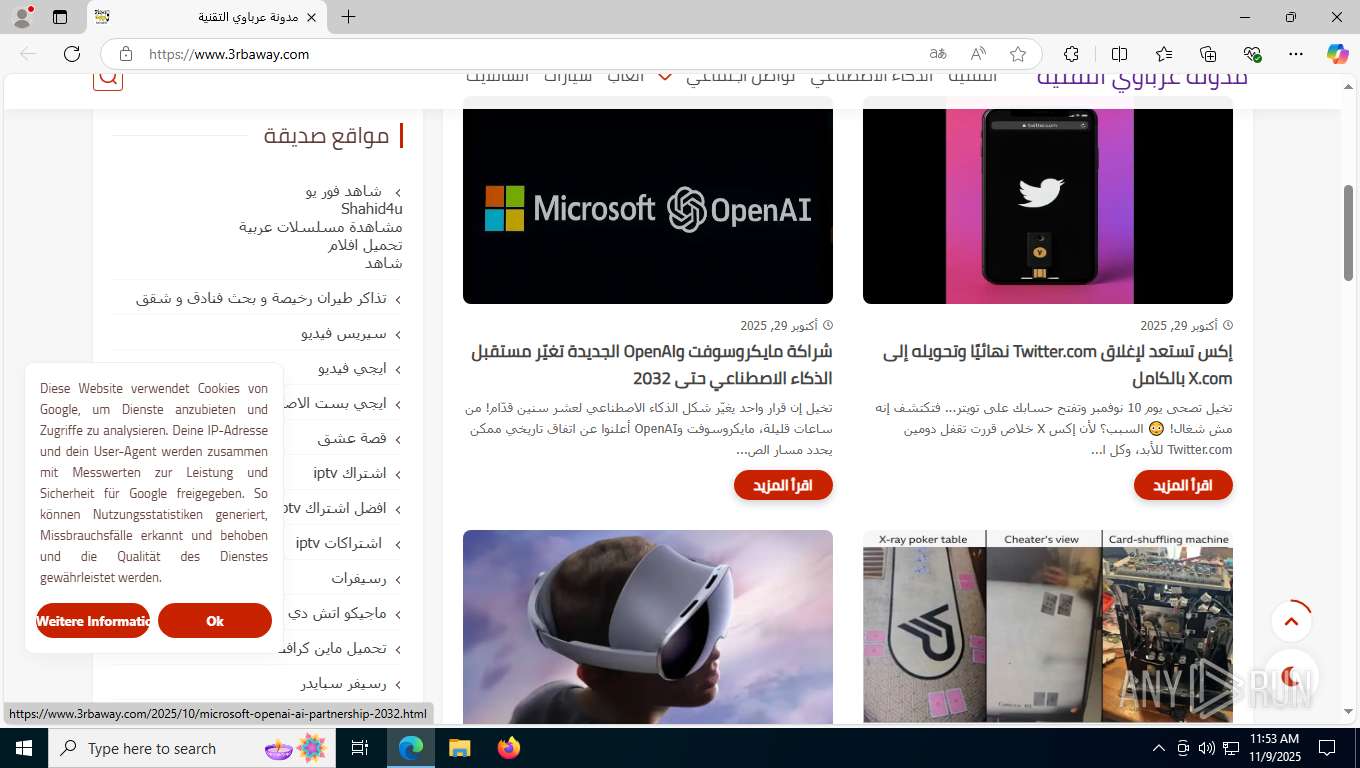Click Weitere Informationen cookie button
Screen dimensions: 1360x768
point(93,620)
